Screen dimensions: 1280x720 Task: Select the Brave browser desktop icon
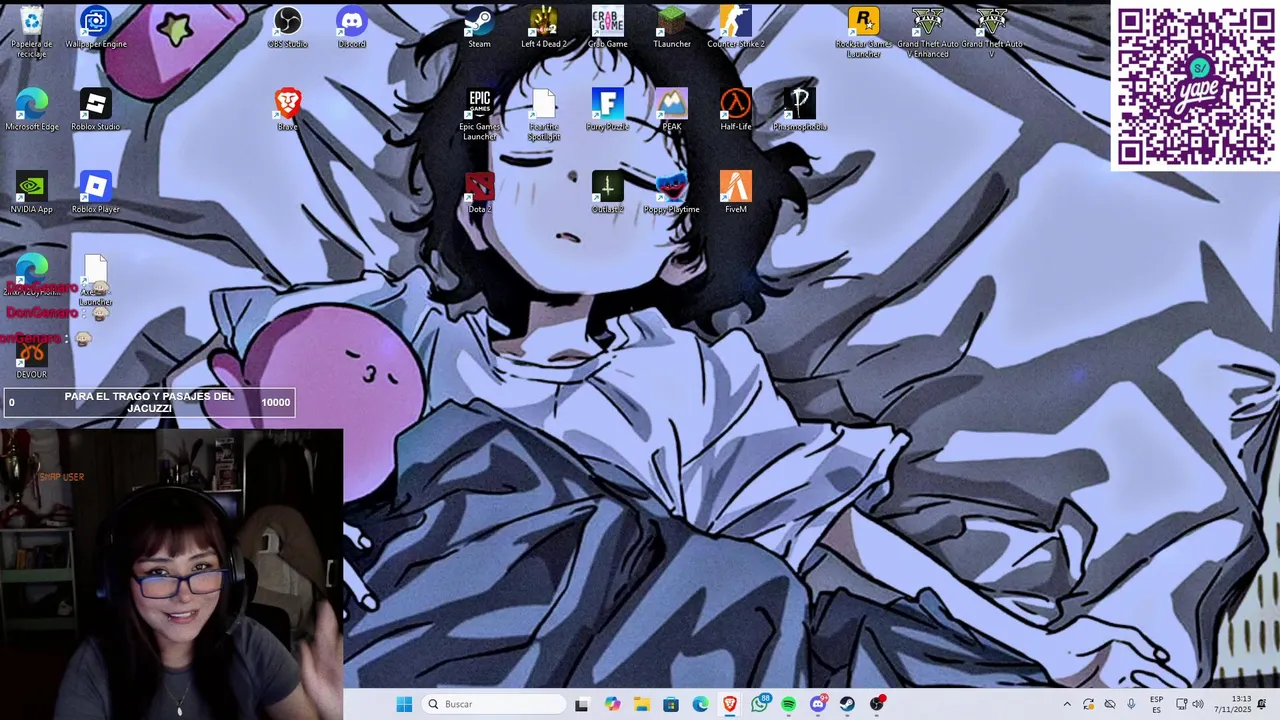(287, 110)
